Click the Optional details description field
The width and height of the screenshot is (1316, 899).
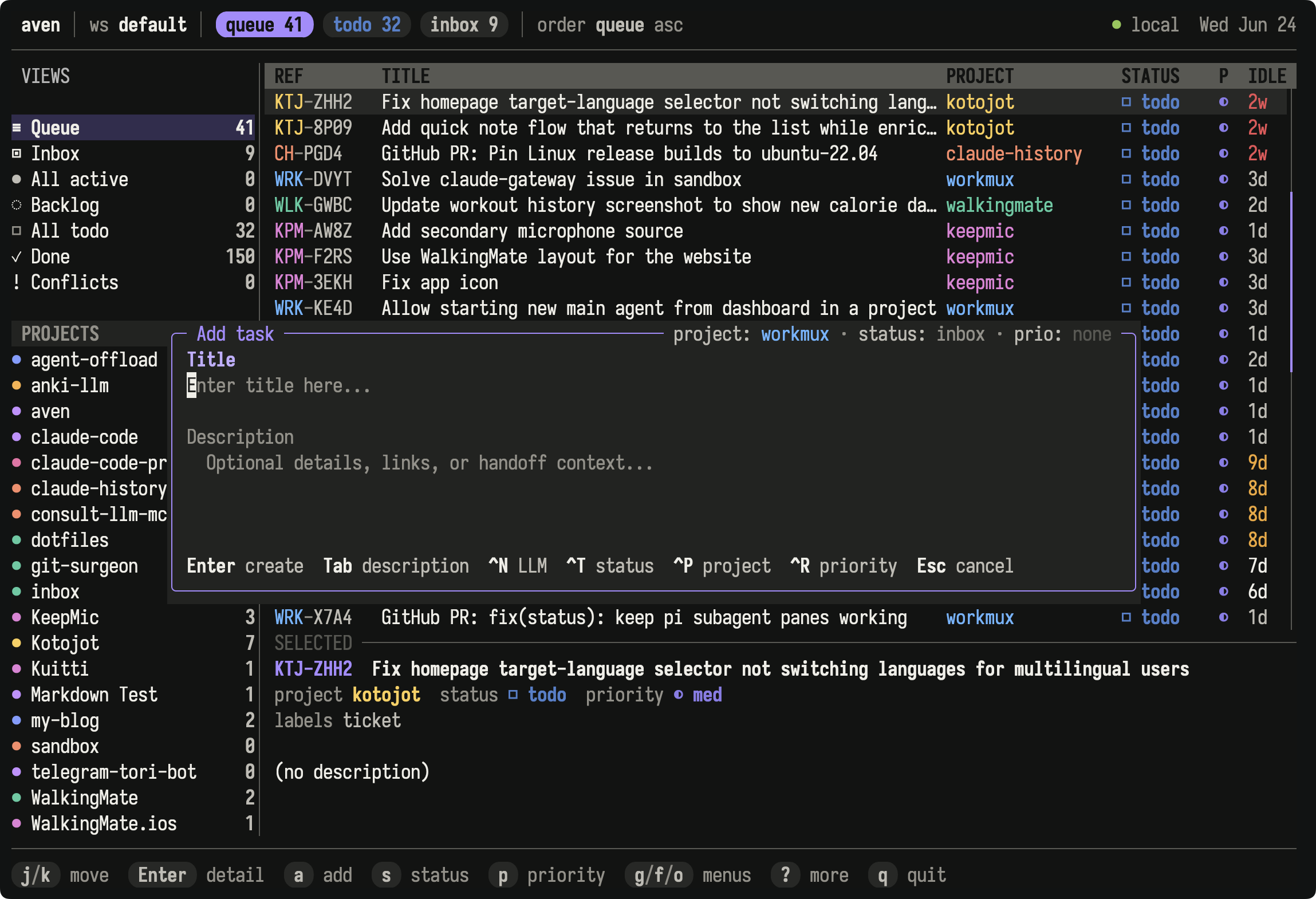(653, 463)
